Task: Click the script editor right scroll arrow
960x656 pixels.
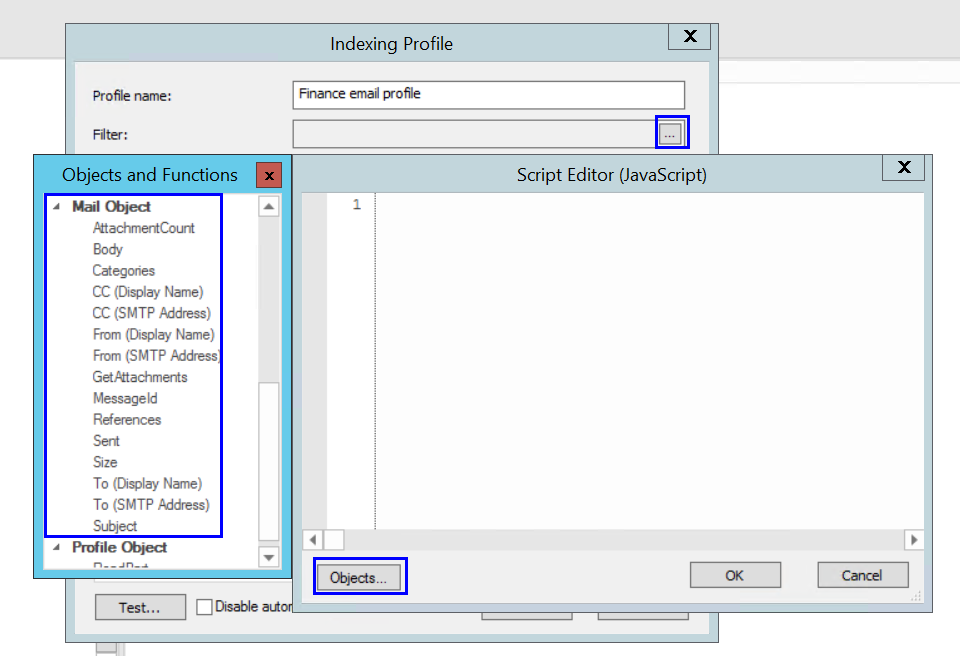Action: click(914, 539)
